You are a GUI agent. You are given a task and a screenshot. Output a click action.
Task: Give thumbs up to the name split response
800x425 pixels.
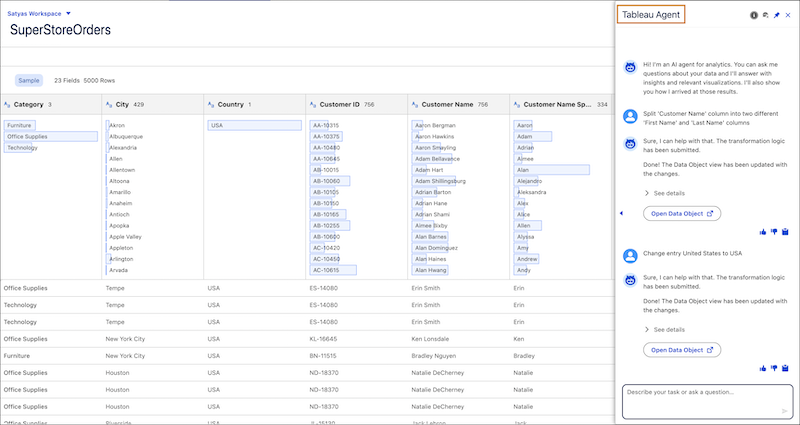[763, 232]
